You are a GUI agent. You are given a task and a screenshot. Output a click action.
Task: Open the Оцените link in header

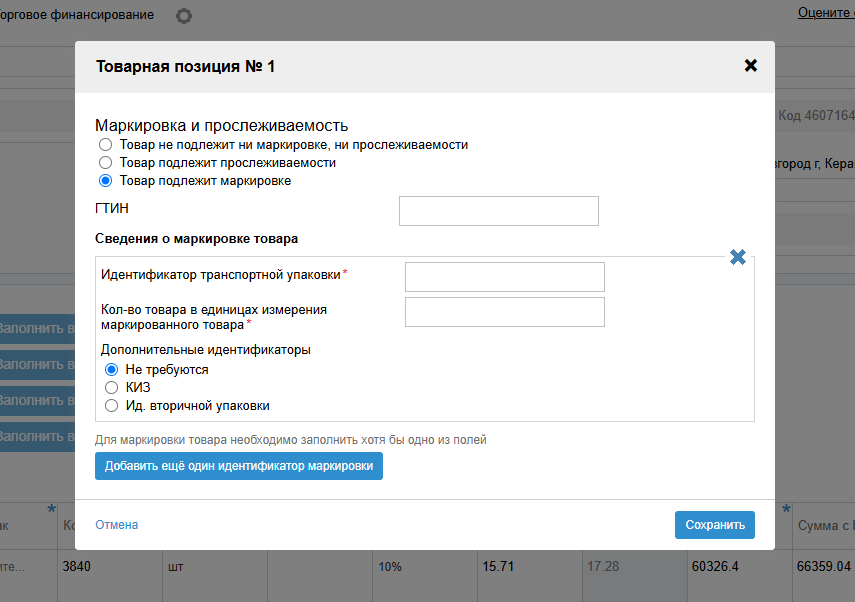click(x=825, y=13)
